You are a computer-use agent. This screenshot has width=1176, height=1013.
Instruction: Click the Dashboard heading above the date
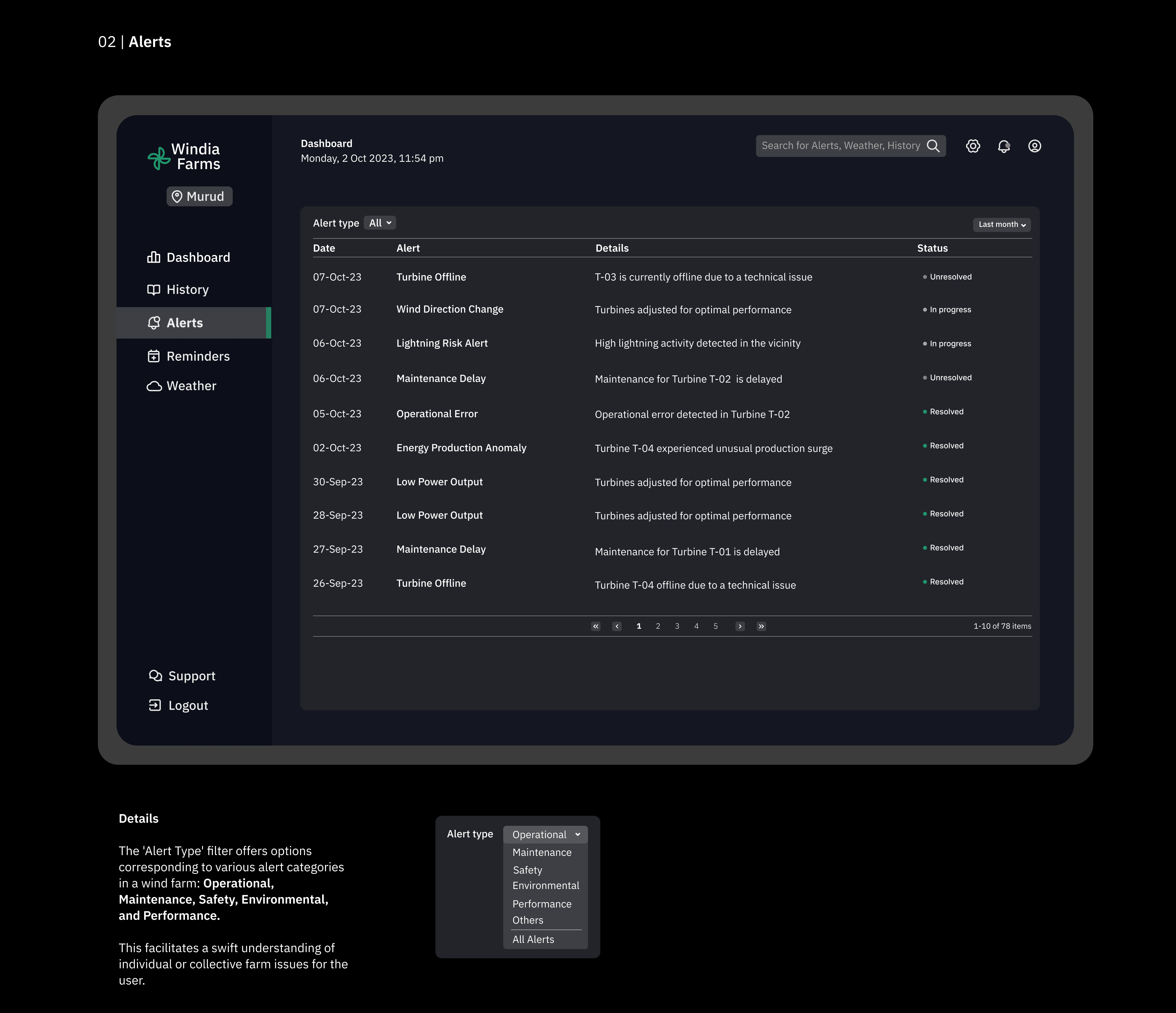tap(326, 144)
